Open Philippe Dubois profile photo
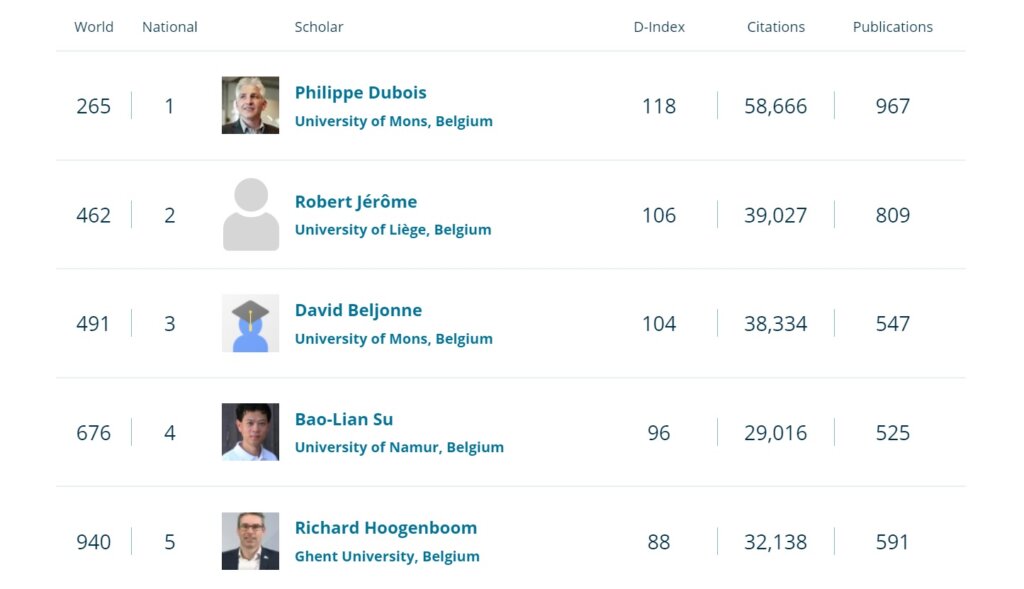Screen dimensions: 1024x589 250,105
